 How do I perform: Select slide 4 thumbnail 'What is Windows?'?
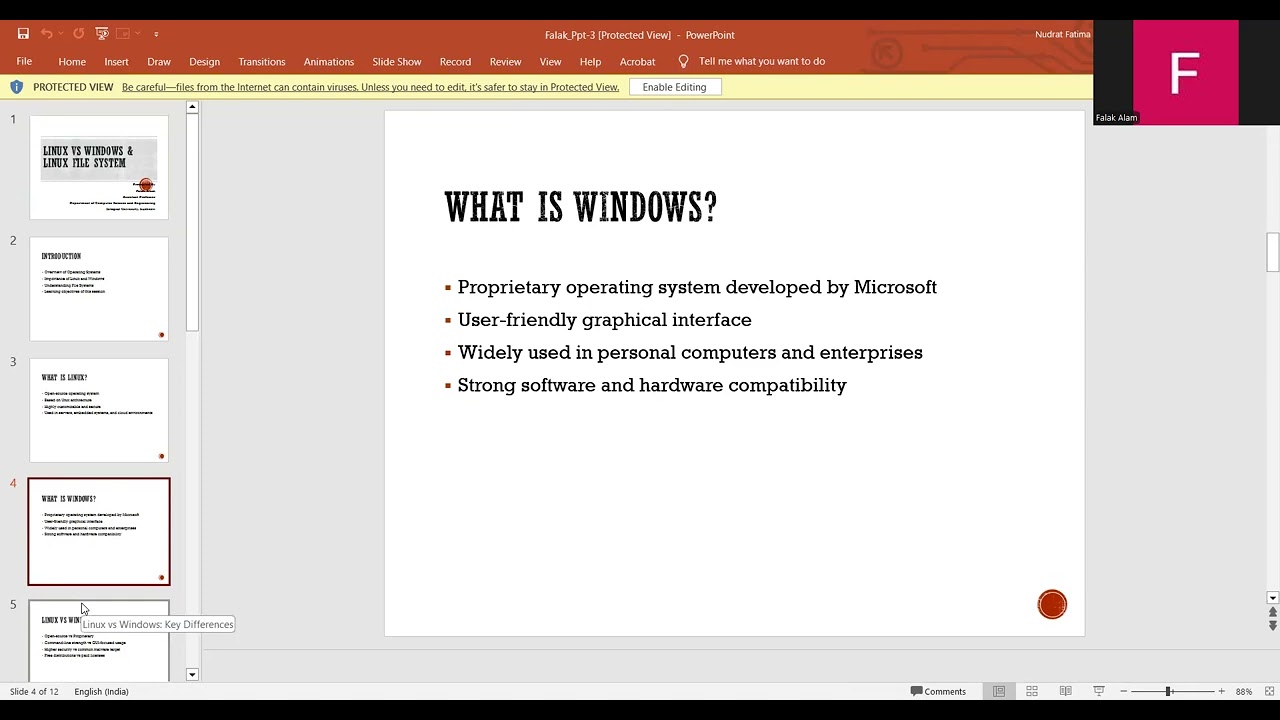99,531
